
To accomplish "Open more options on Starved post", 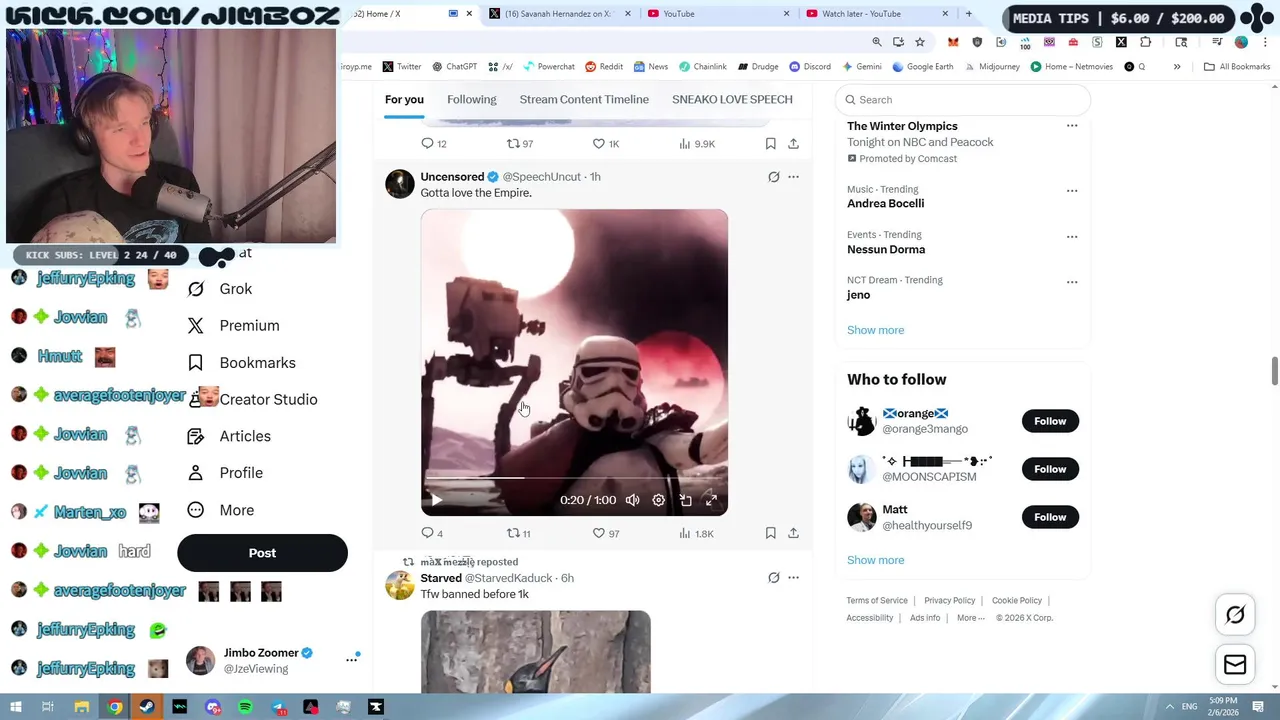I will click(x=793, y=578).
